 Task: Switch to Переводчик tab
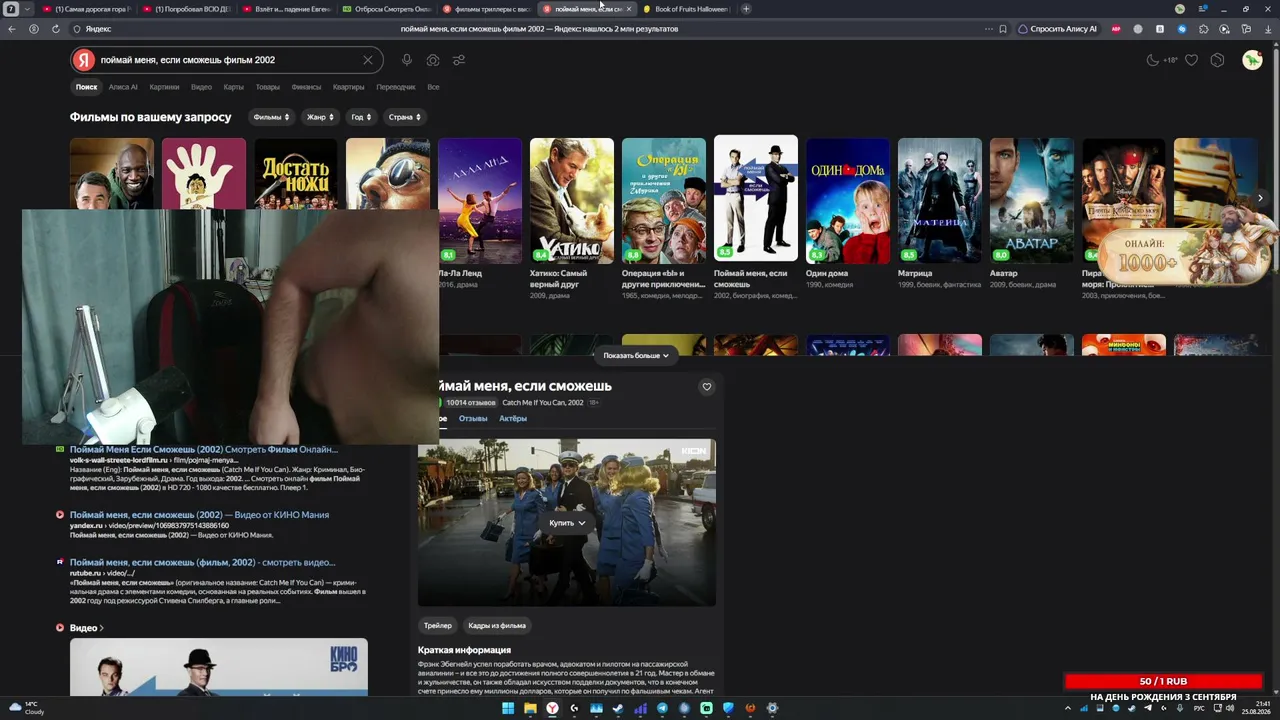396,87
